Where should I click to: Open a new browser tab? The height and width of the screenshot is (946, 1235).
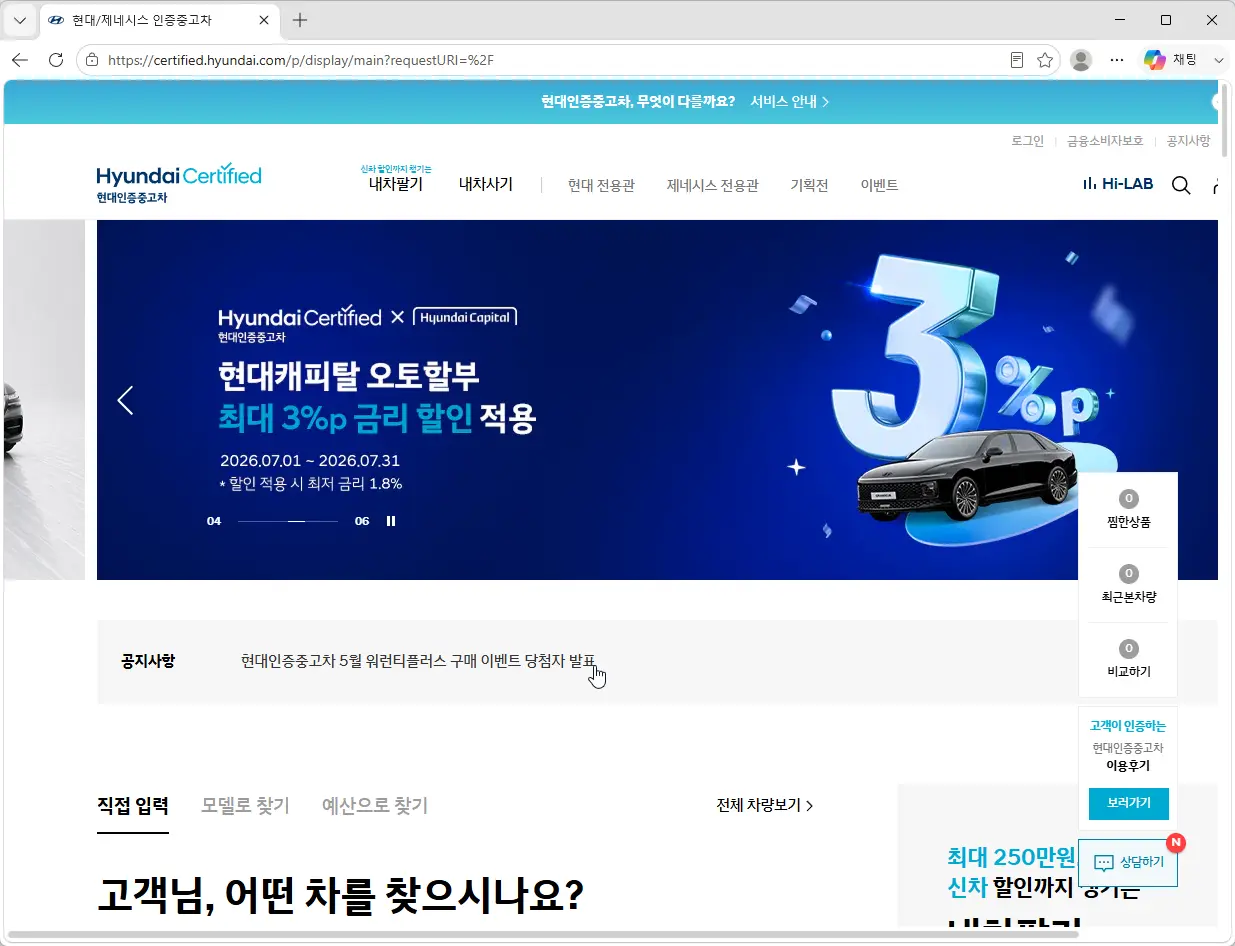click(300, 20)
